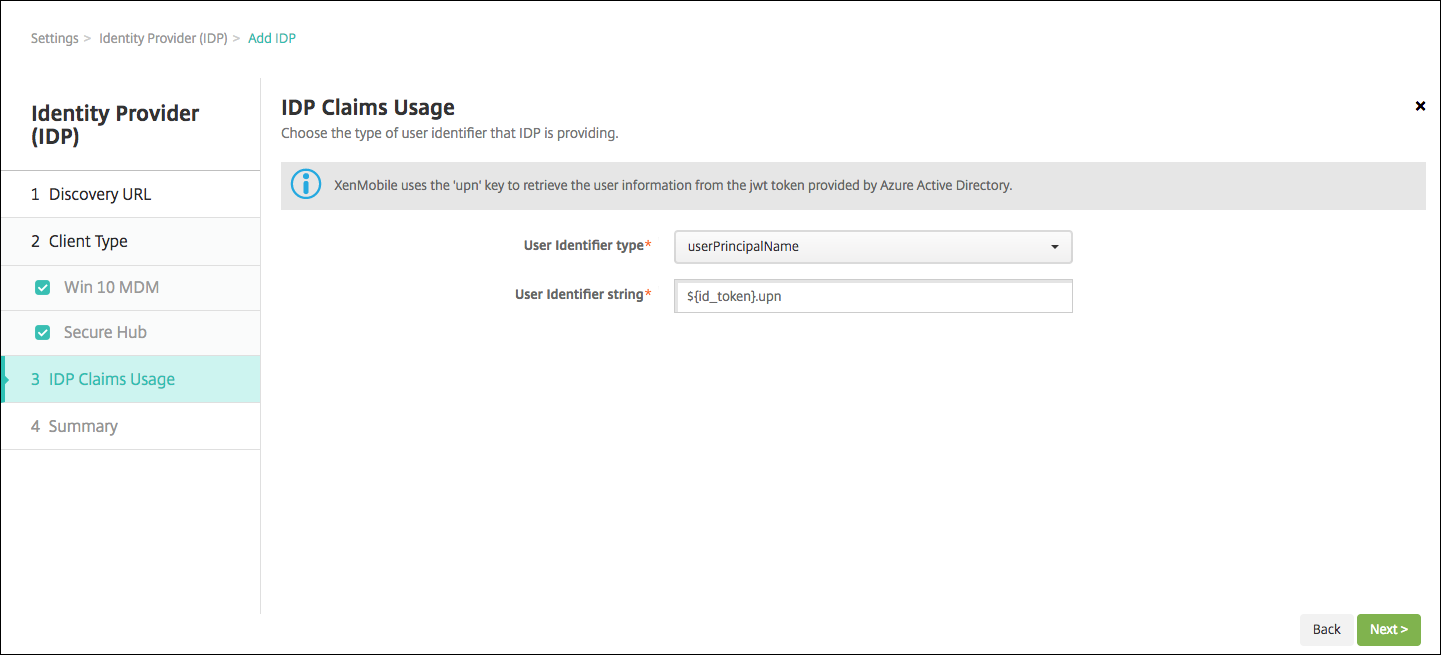Focus the User Identifier string field
The width and height of the screenshot is (1441, 655).
point(872,296)
